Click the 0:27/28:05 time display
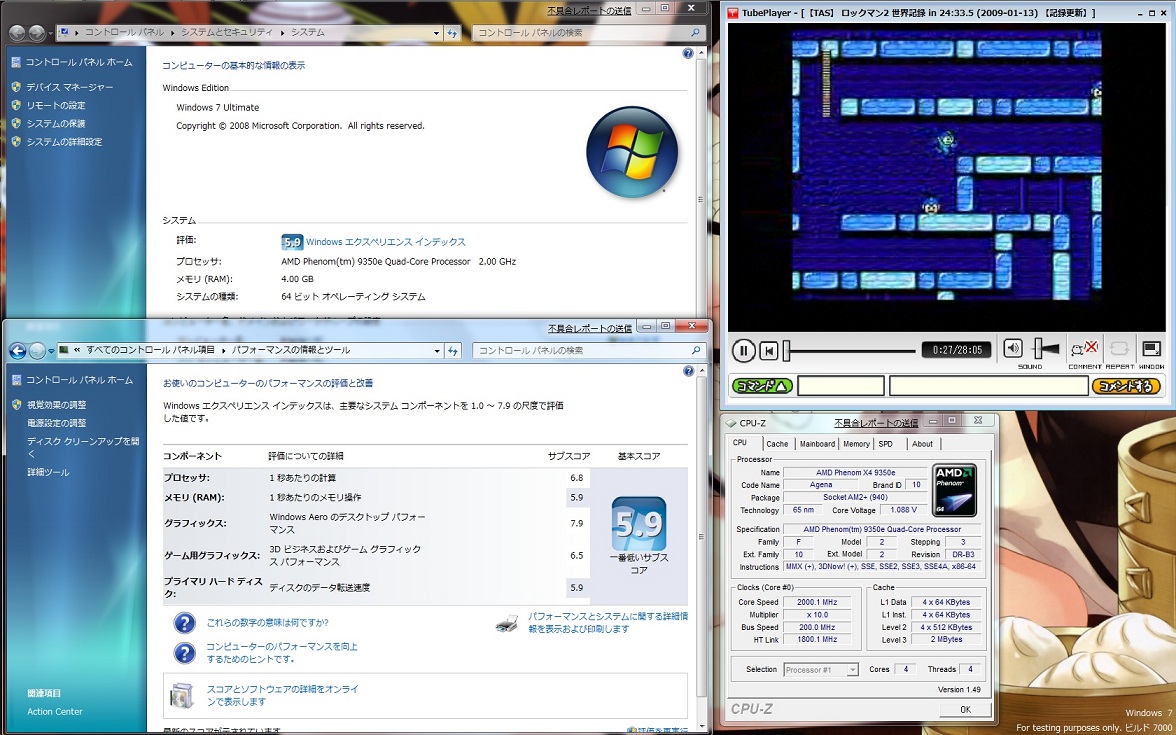 (956, 350)
